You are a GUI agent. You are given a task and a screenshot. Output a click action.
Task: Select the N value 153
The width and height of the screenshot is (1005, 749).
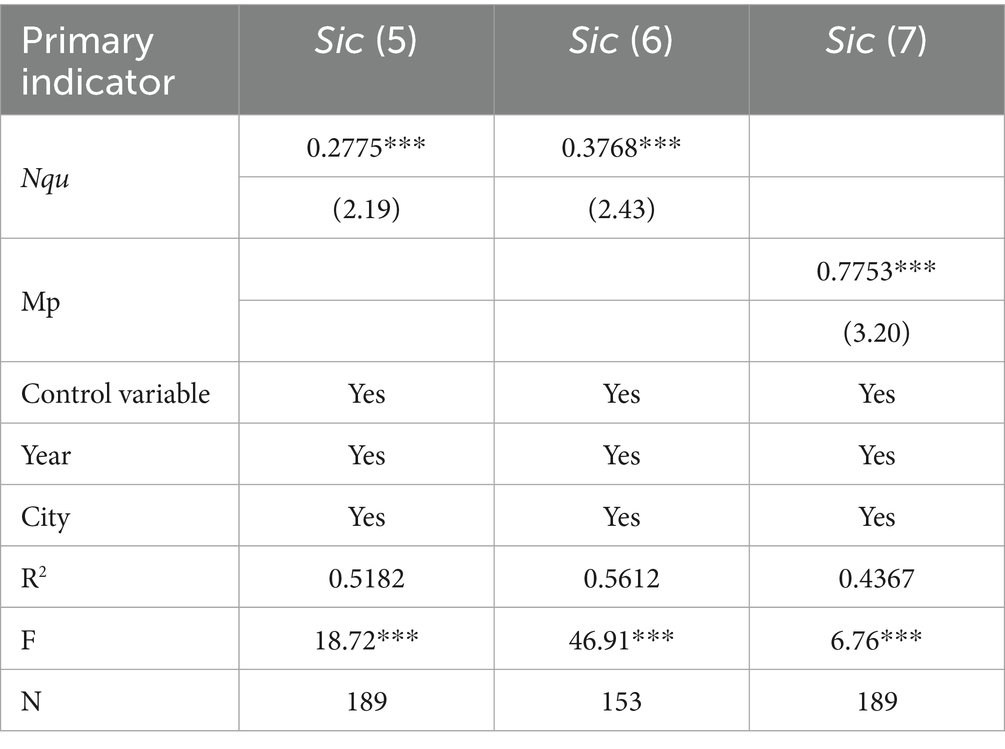tap(621, 702)
